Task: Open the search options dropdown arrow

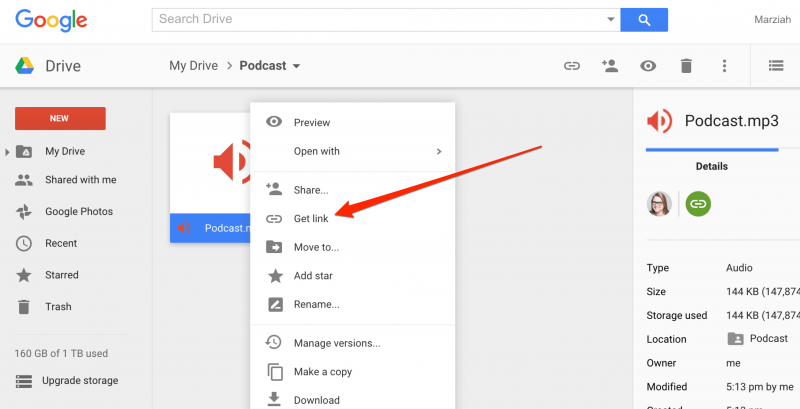Action: pos(610,19)
